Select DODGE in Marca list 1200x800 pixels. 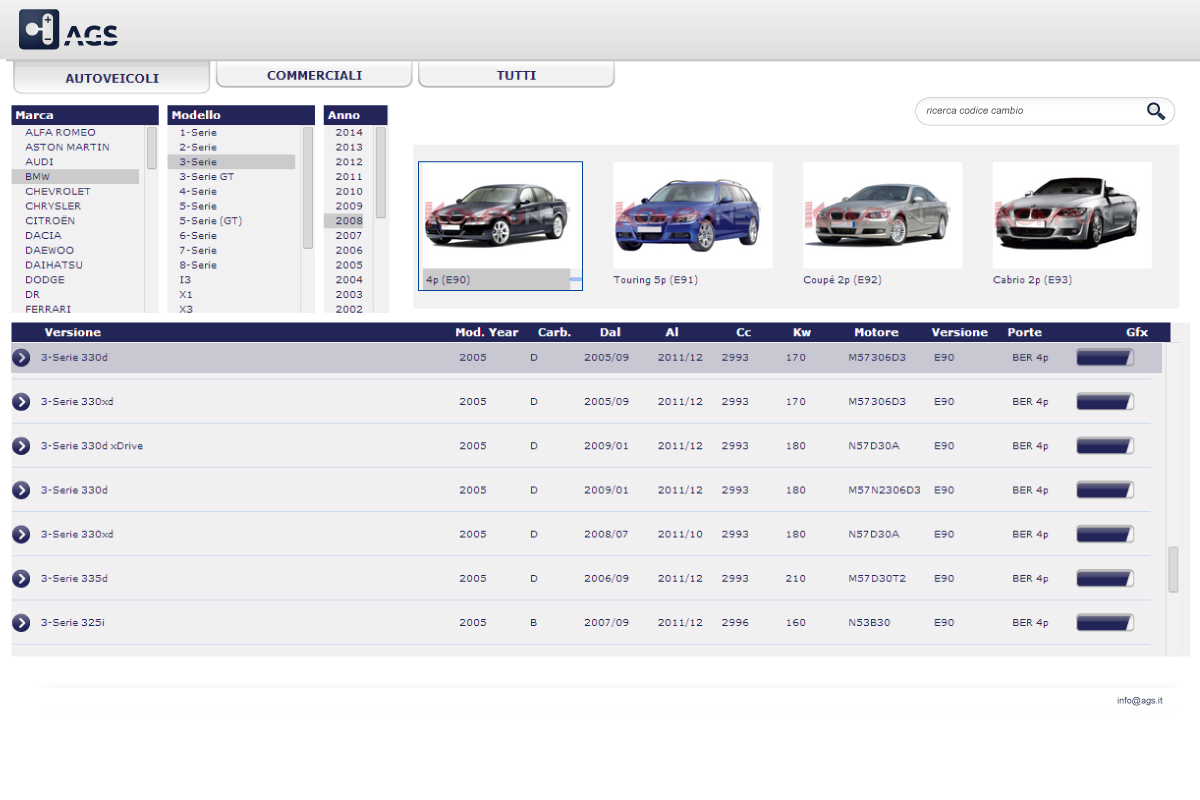coord(45,280)
